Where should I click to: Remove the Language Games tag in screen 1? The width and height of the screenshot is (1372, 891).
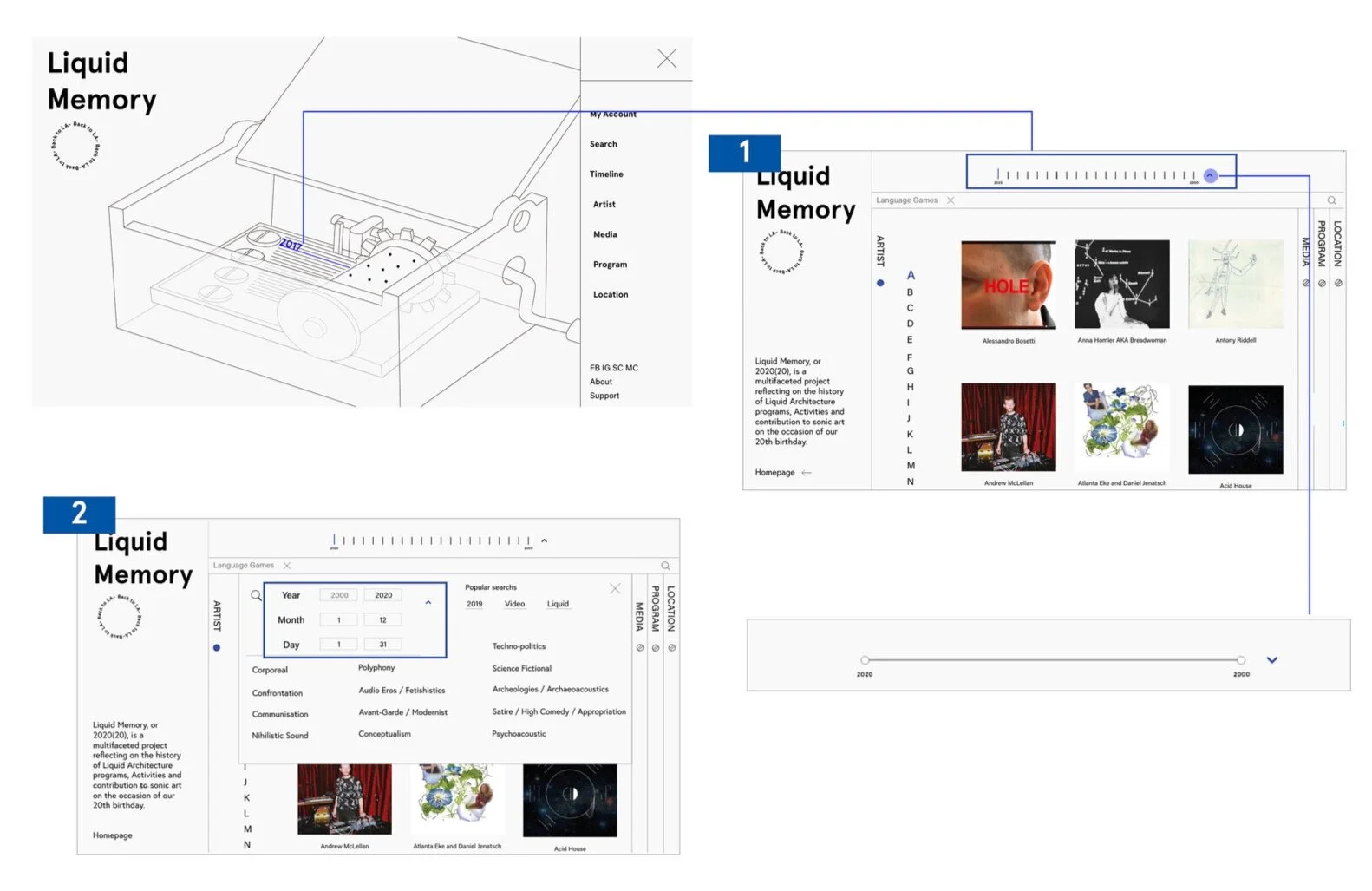tap(951, 200)
